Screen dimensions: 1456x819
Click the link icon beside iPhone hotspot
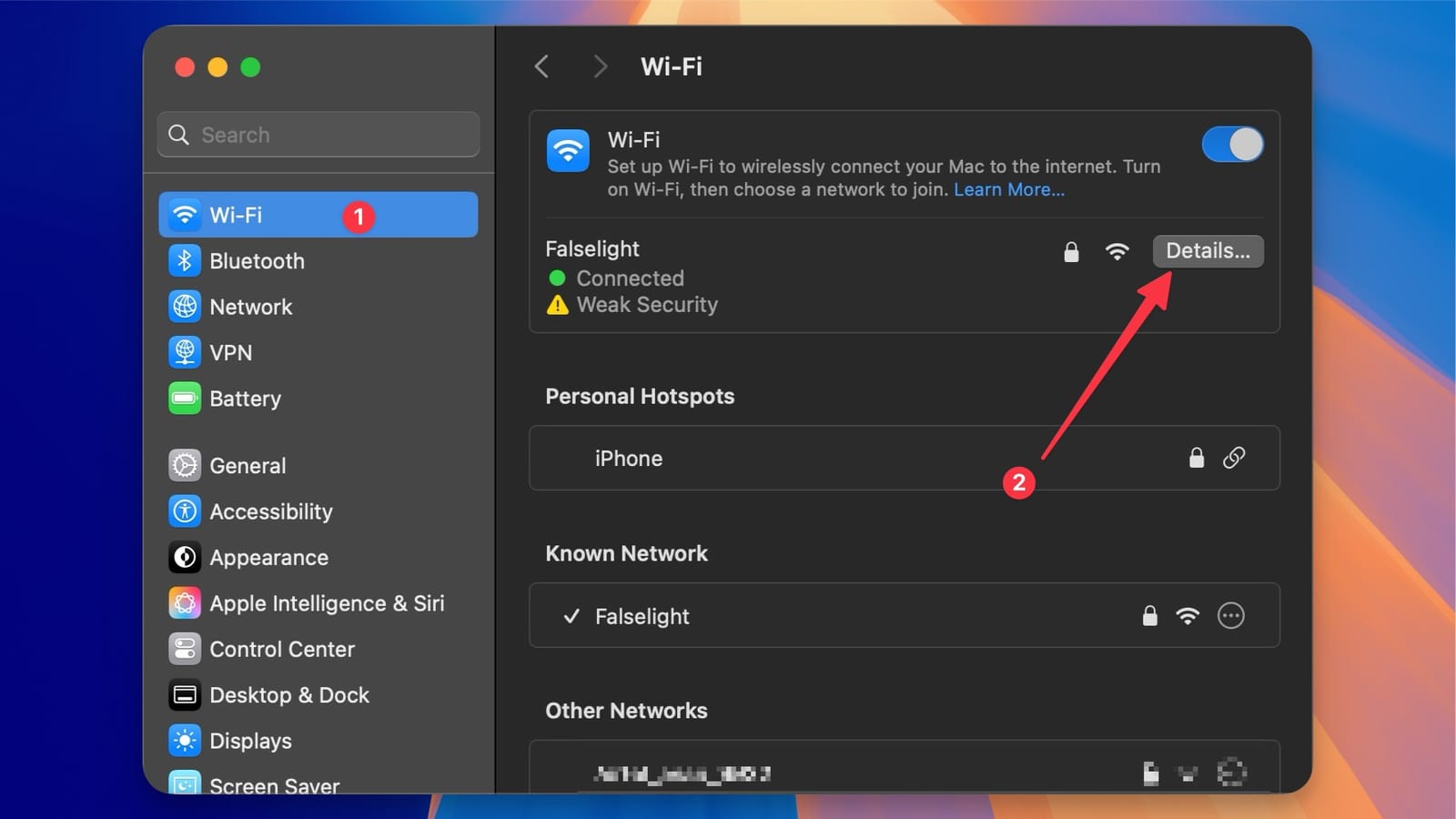(1234, 458)
